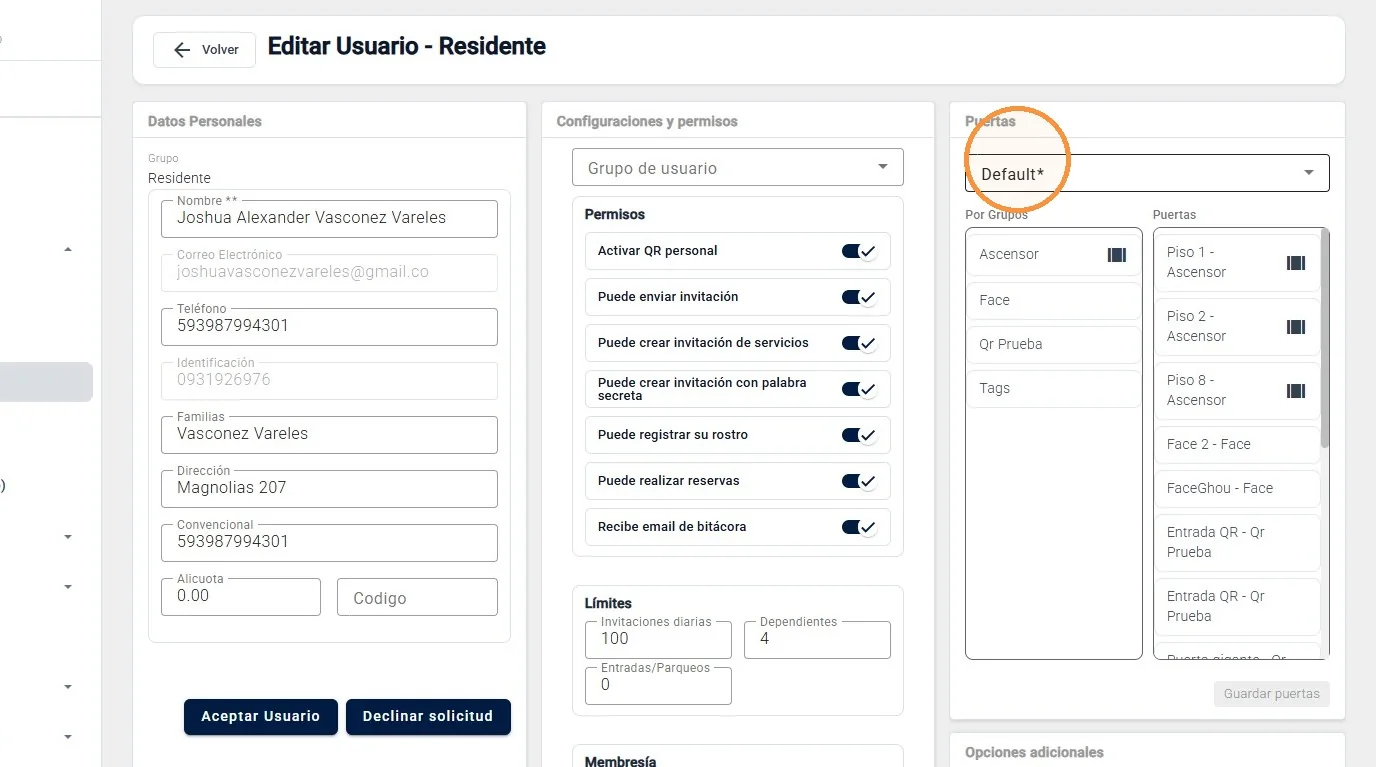
Task: Click Declinar solicitud button
Action: click(428, 717)
